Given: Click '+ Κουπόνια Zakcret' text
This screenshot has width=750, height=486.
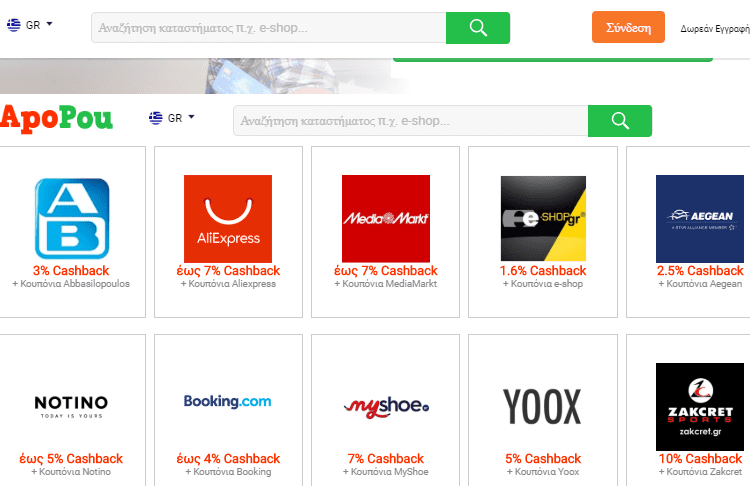Looking at the screenshot, I should pos(700,472).
